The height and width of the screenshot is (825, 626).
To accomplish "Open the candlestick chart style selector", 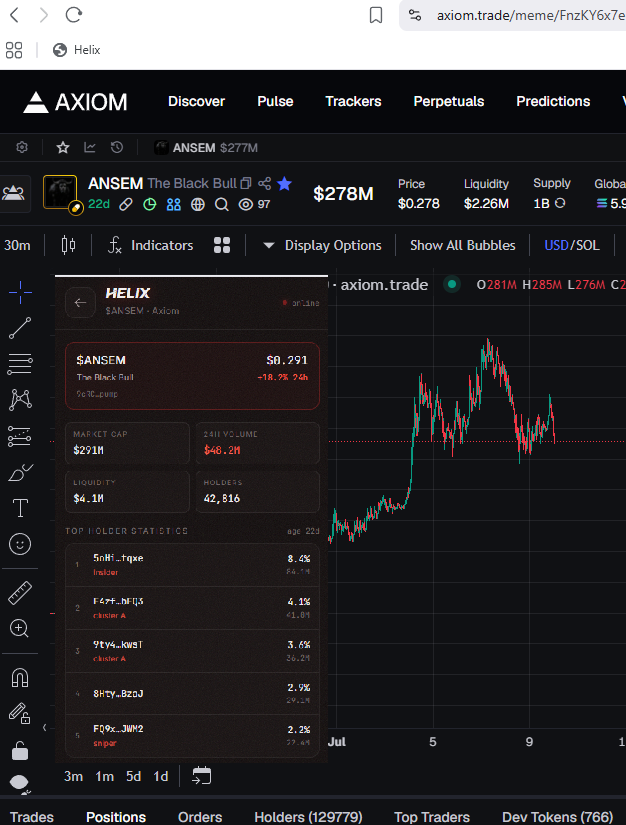I will [68, 245].
